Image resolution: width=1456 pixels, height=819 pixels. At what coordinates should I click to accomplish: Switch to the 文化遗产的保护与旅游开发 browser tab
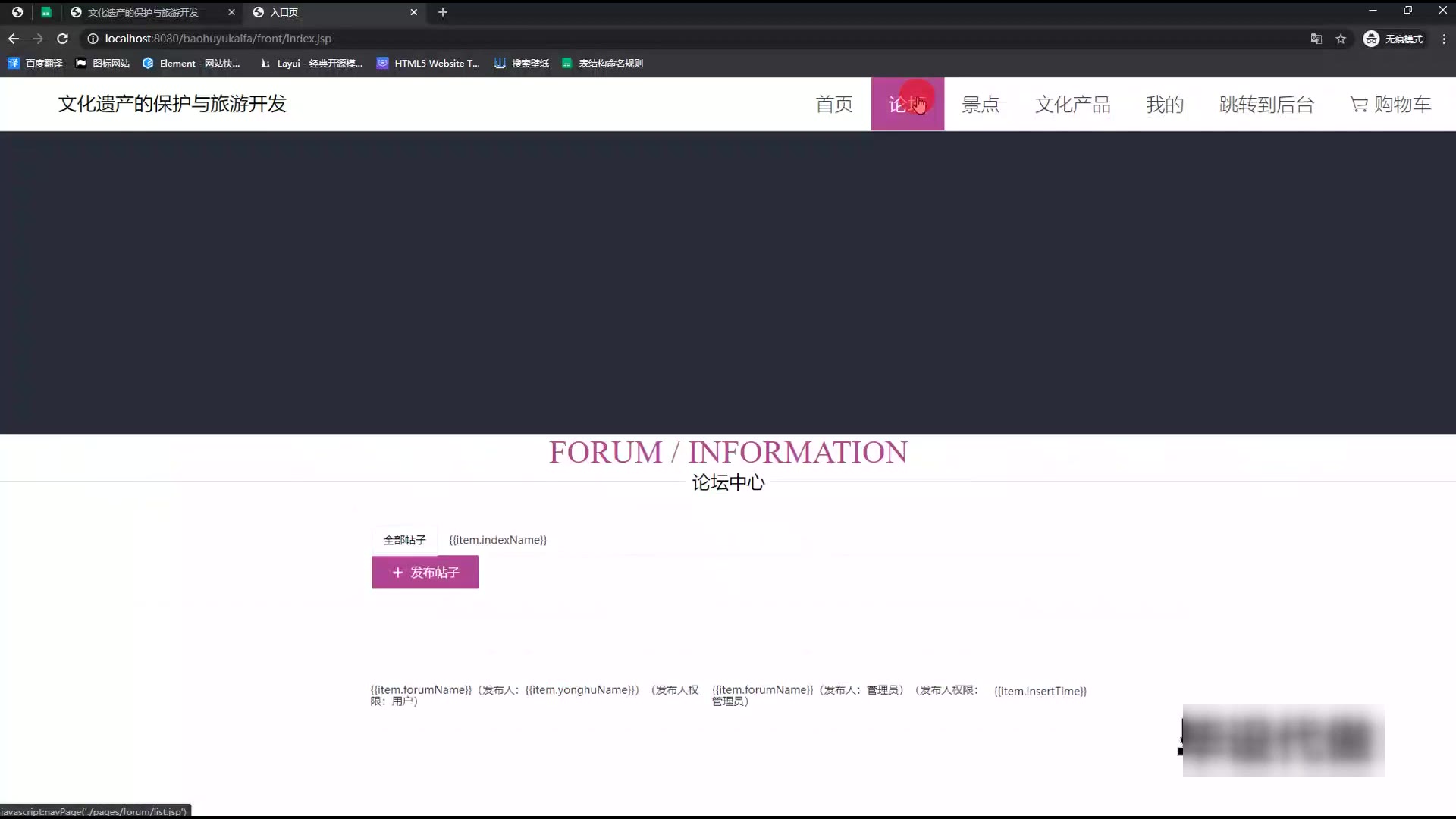(143, 12)
